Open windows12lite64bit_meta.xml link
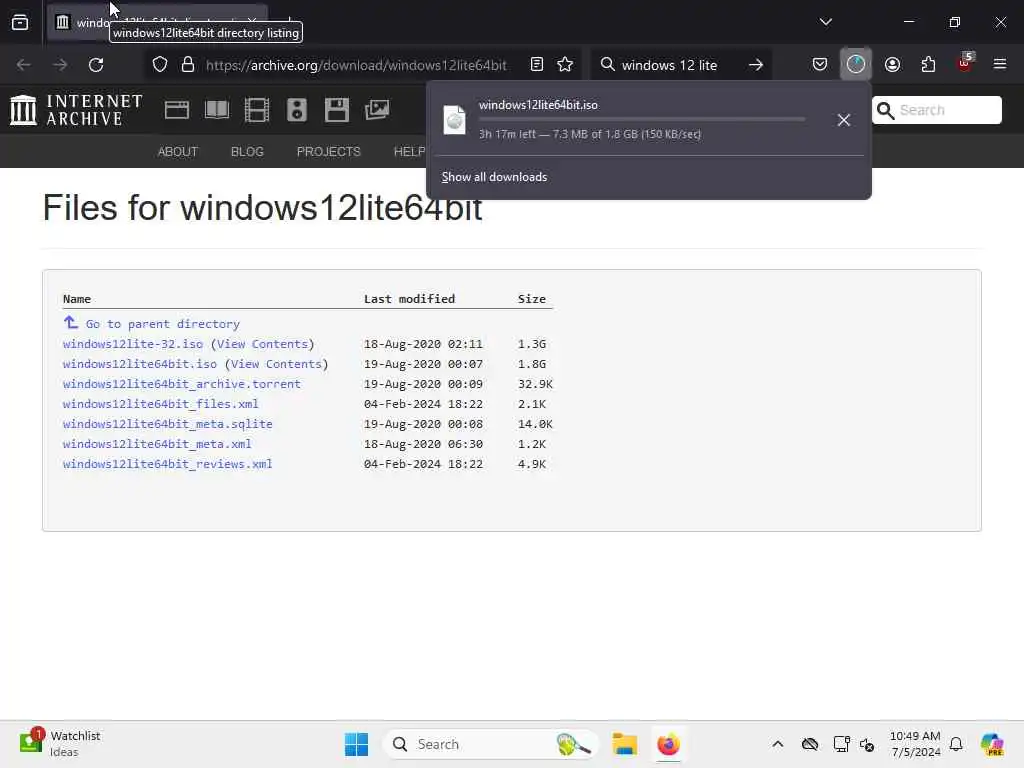This screenshot has width=1024, height=768. pos(157,444)
